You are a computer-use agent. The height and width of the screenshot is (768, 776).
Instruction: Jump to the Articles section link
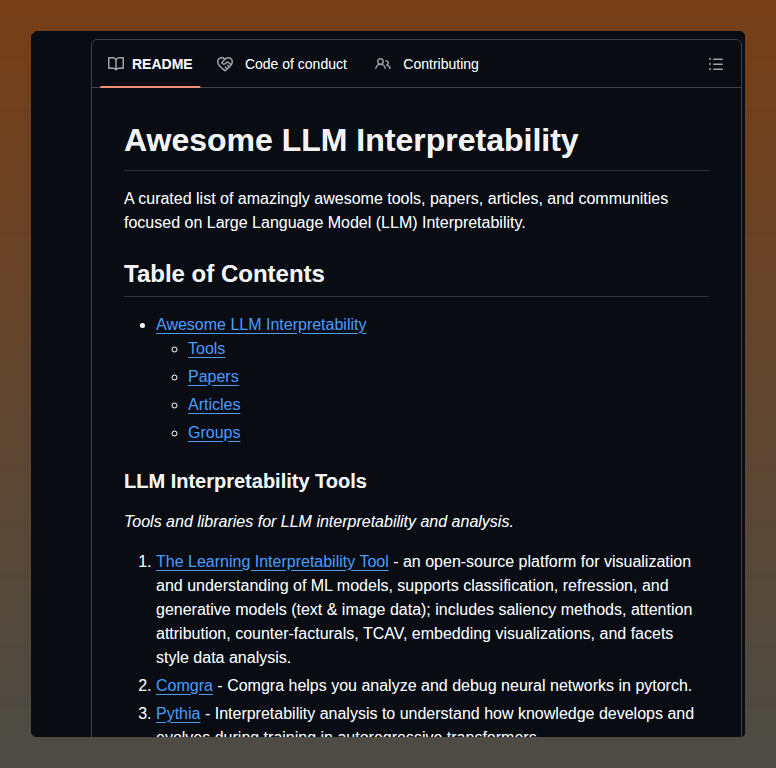pos(214,405)
